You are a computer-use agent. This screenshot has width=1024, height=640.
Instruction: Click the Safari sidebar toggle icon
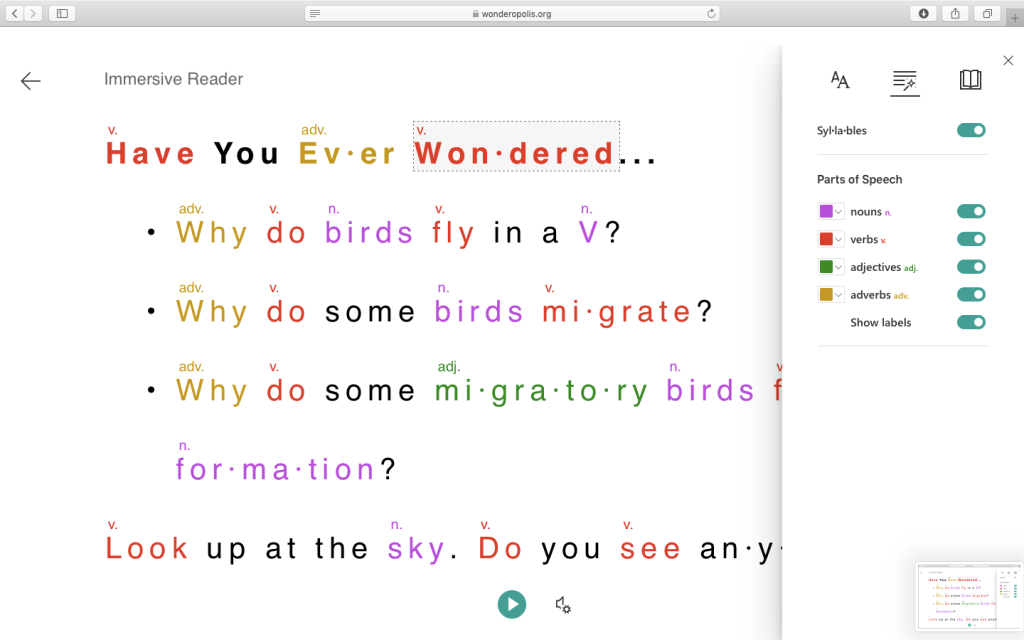[x=62, y=13]
